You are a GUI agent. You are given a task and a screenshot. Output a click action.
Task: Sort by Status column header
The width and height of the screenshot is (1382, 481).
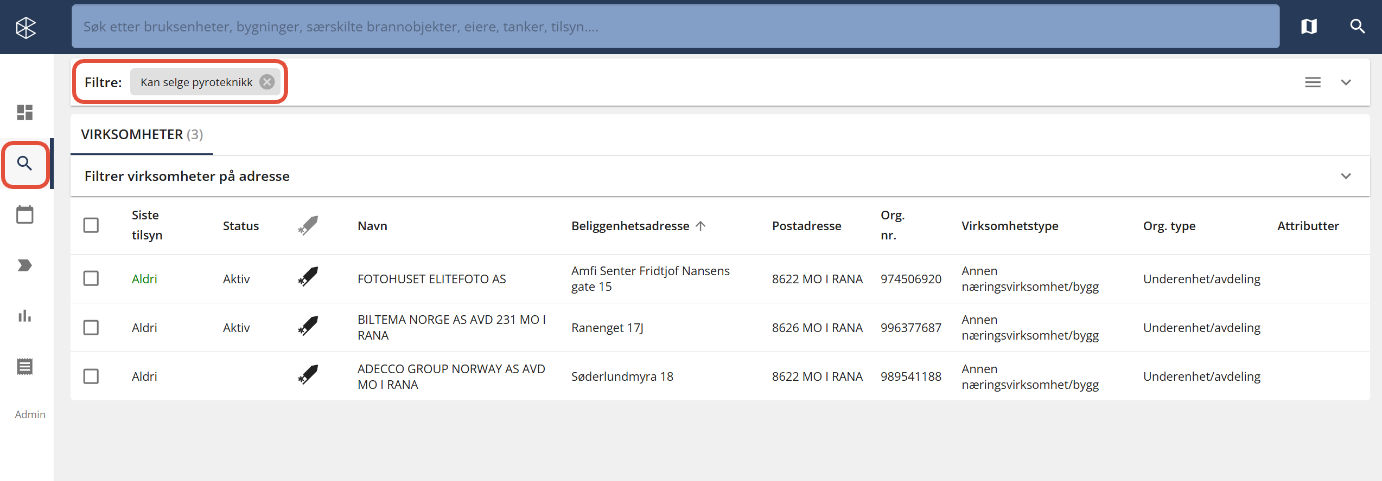coord(241,226)
